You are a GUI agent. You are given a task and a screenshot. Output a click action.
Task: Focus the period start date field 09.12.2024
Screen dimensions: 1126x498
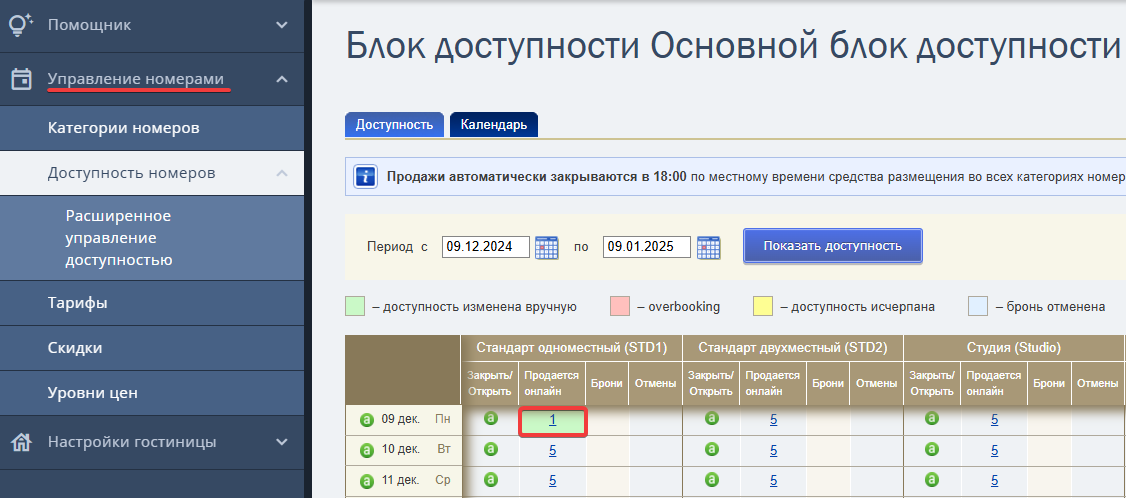pos(485,246)
